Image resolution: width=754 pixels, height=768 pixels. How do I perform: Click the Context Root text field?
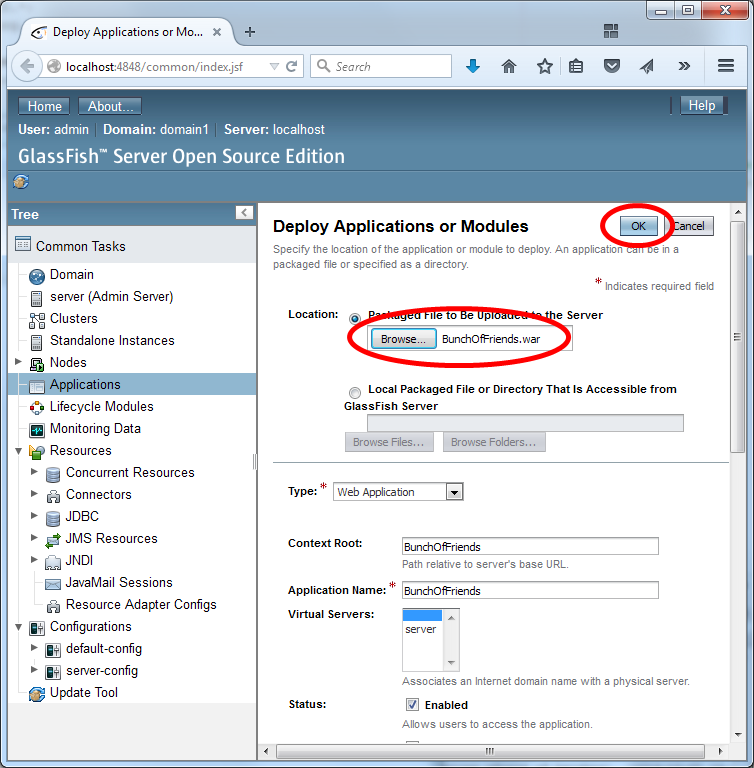coord(529,547)
